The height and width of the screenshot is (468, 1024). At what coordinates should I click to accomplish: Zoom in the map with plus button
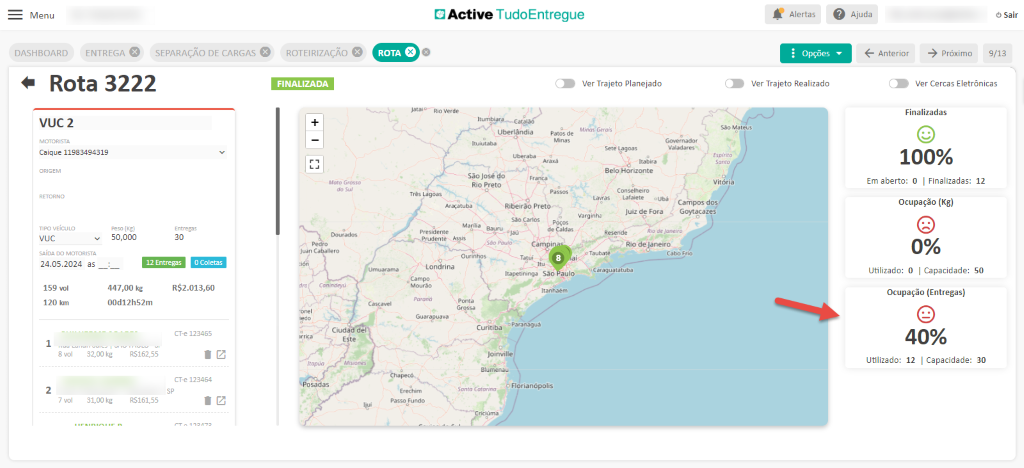pyautogui.click(x=315, y=122)
